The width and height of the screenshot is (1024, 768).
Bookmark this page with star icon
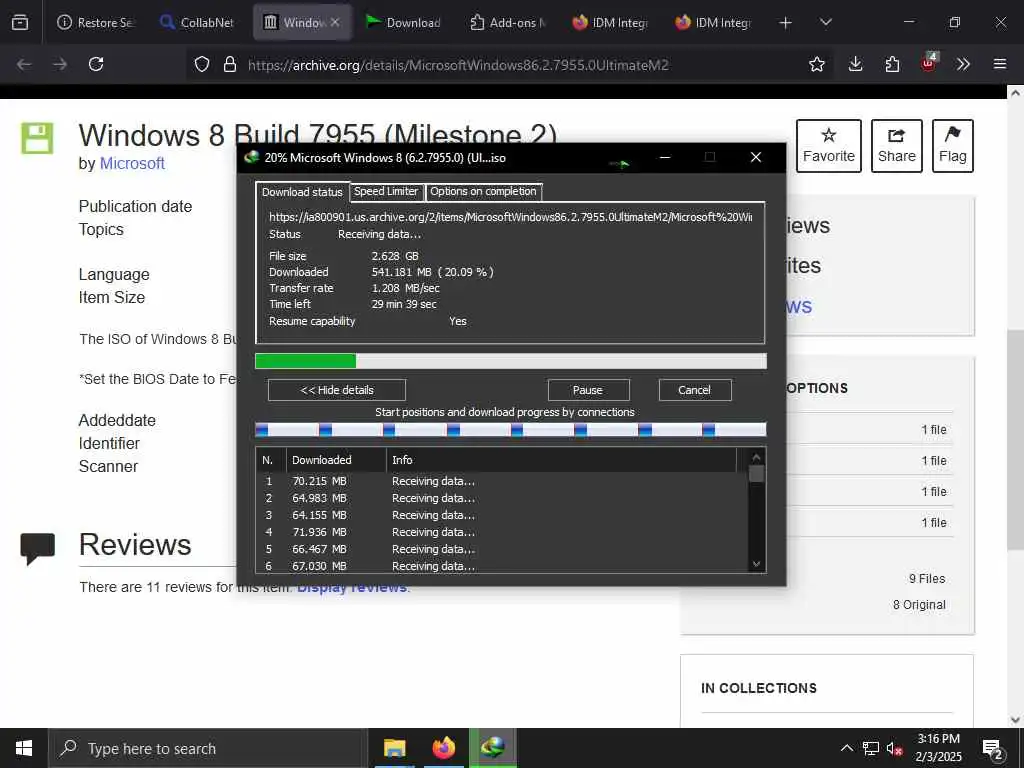[816, 64]
